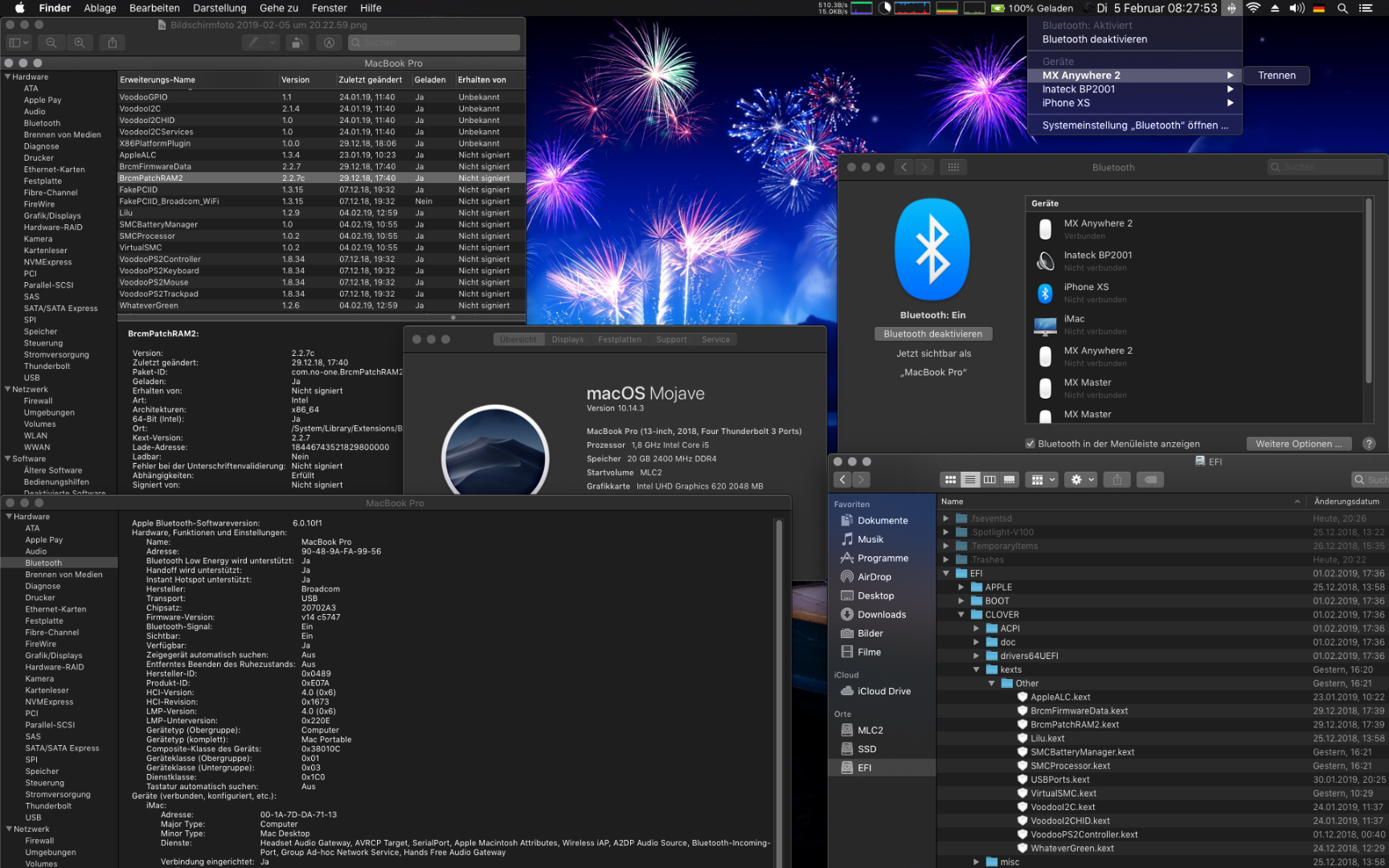Collapse the CLOVER folder in Finder
1389x868 pixels.
tap(961, 615)
